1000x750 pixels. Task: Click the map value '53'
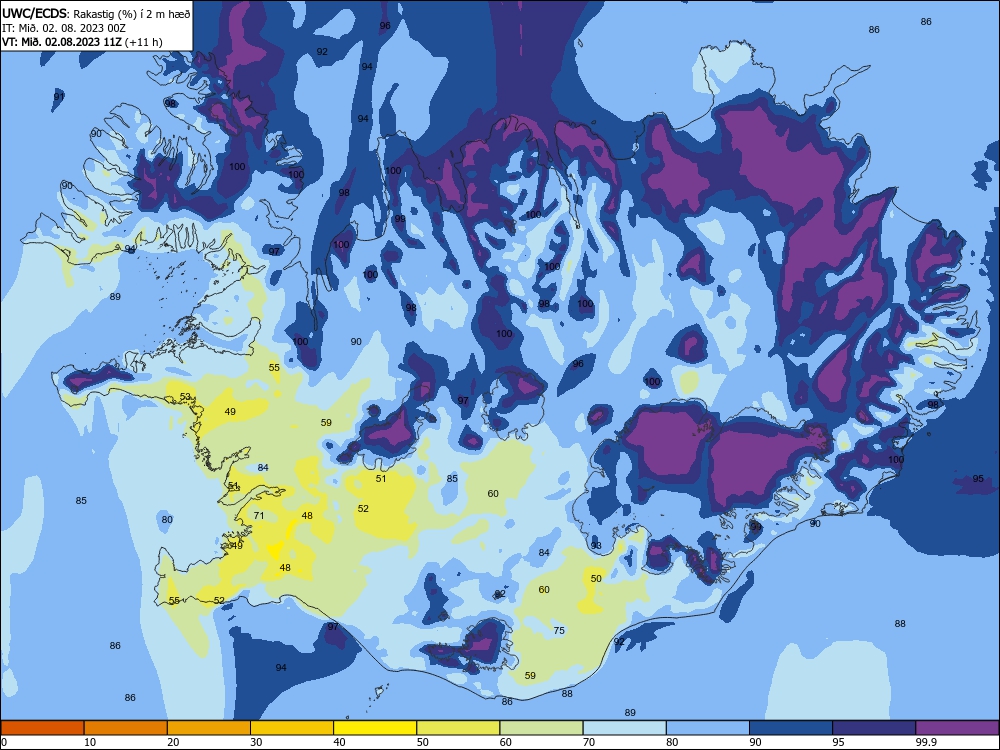[186, 396]
